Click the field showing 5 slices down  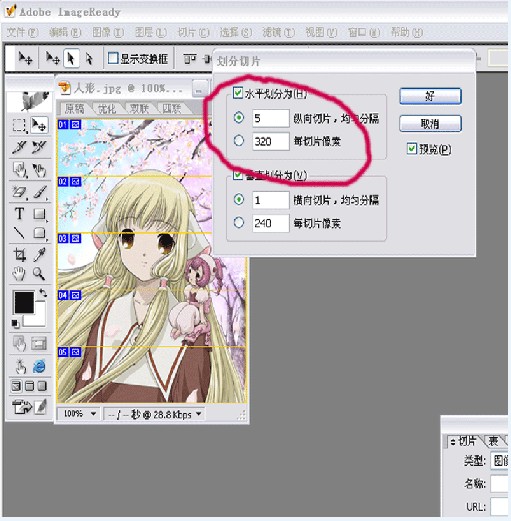coord(270,118)
